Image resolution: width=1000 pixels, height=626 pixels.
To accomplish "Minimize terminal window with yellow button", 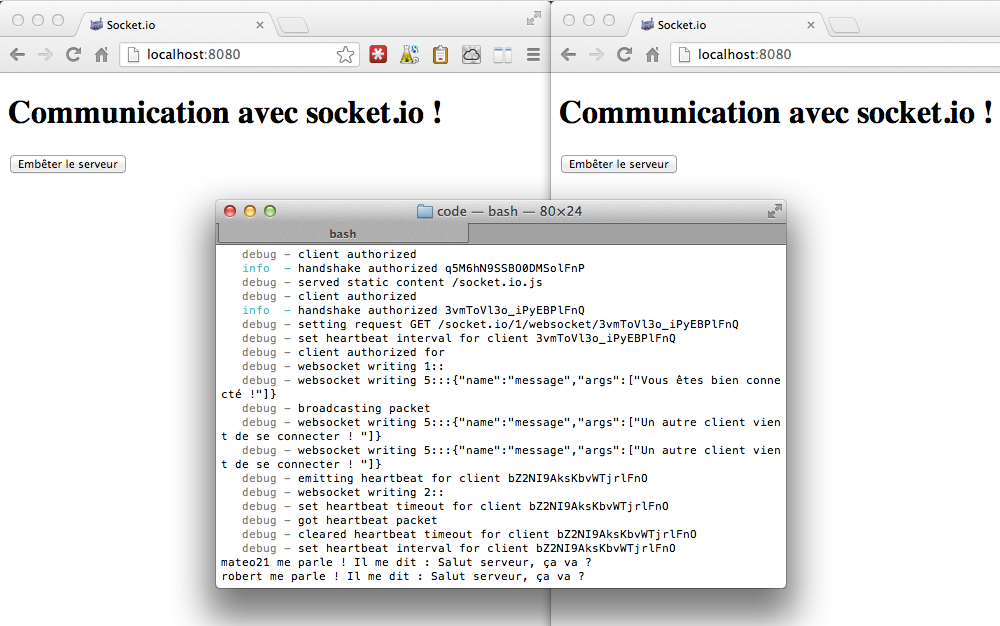I will [250, 211].
